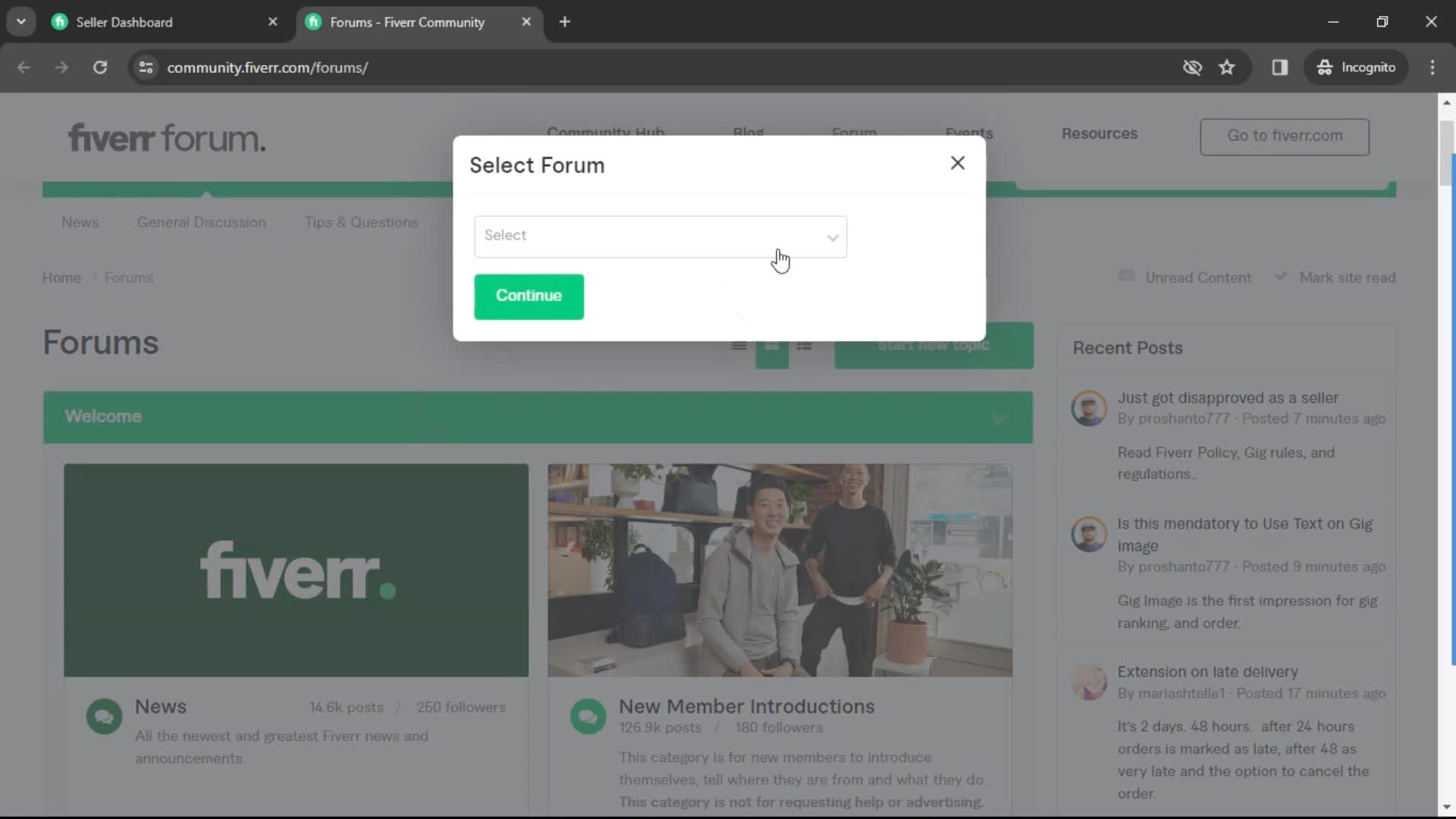1456x819 pixels.
Task: Click the green Continue button
Action: tap(529, 297)
